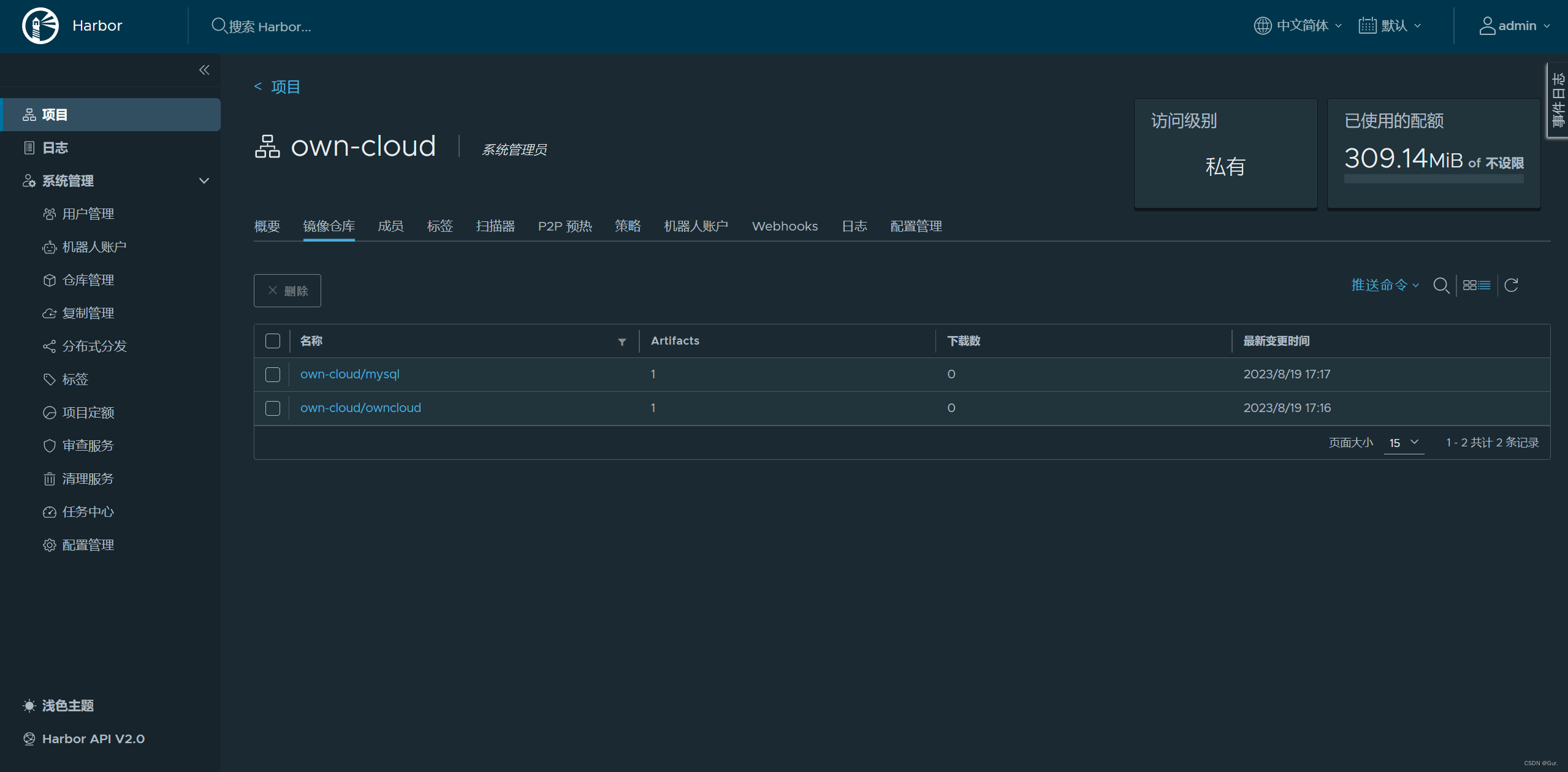Sort by the 最新变更时间 column header
This screenshot has height=772, width=1568.
pos(1276,341)
